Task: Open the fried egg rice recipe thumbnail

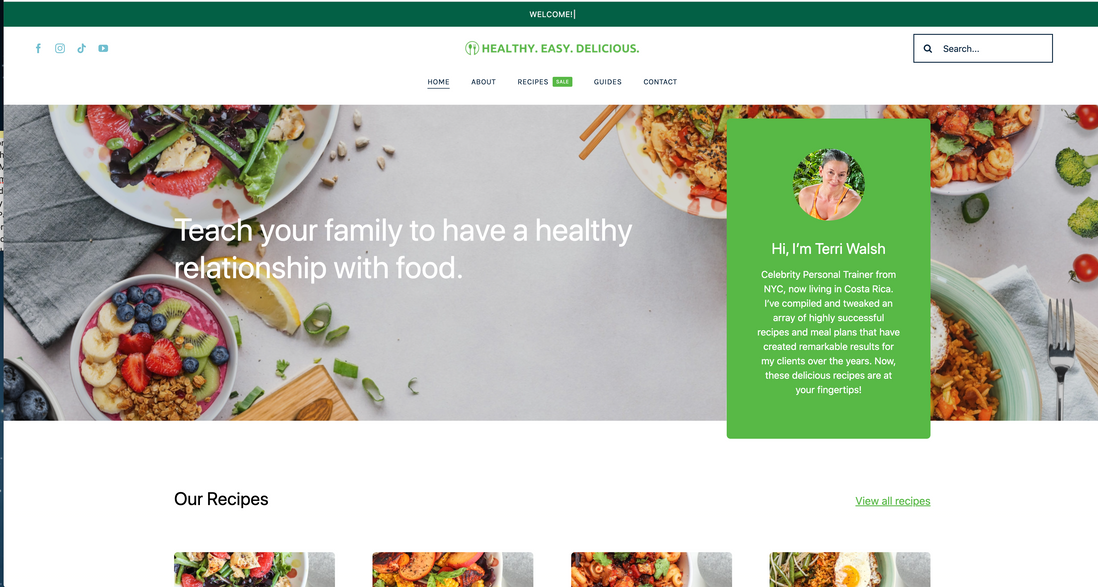Action: [849, 569]
